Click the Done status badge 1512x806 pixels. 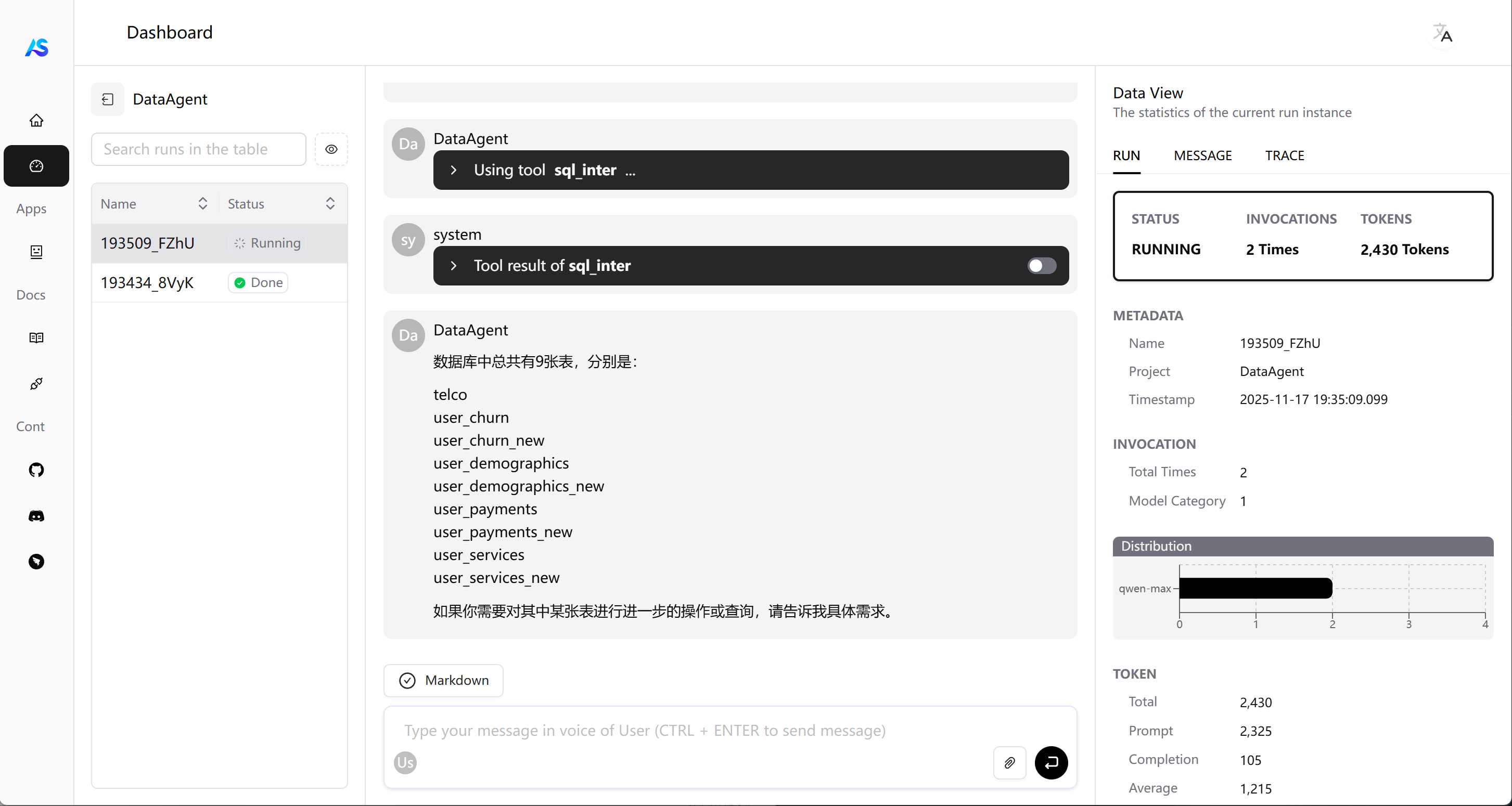click(x=258, y=283)
